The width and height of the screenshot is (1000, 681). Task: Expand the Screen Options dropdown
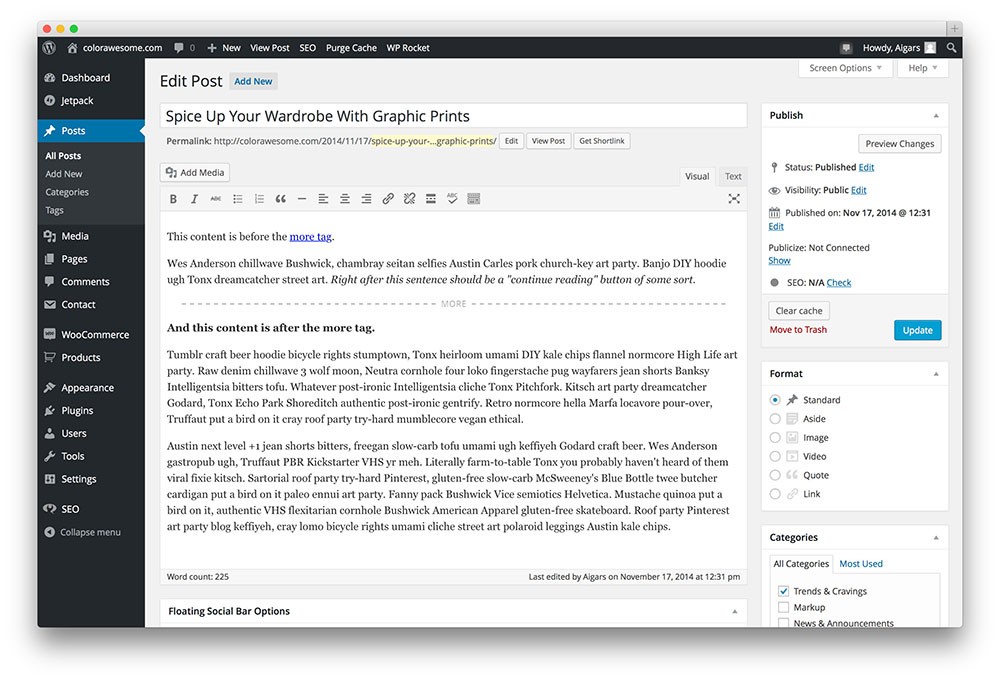[x=845, y=68]
